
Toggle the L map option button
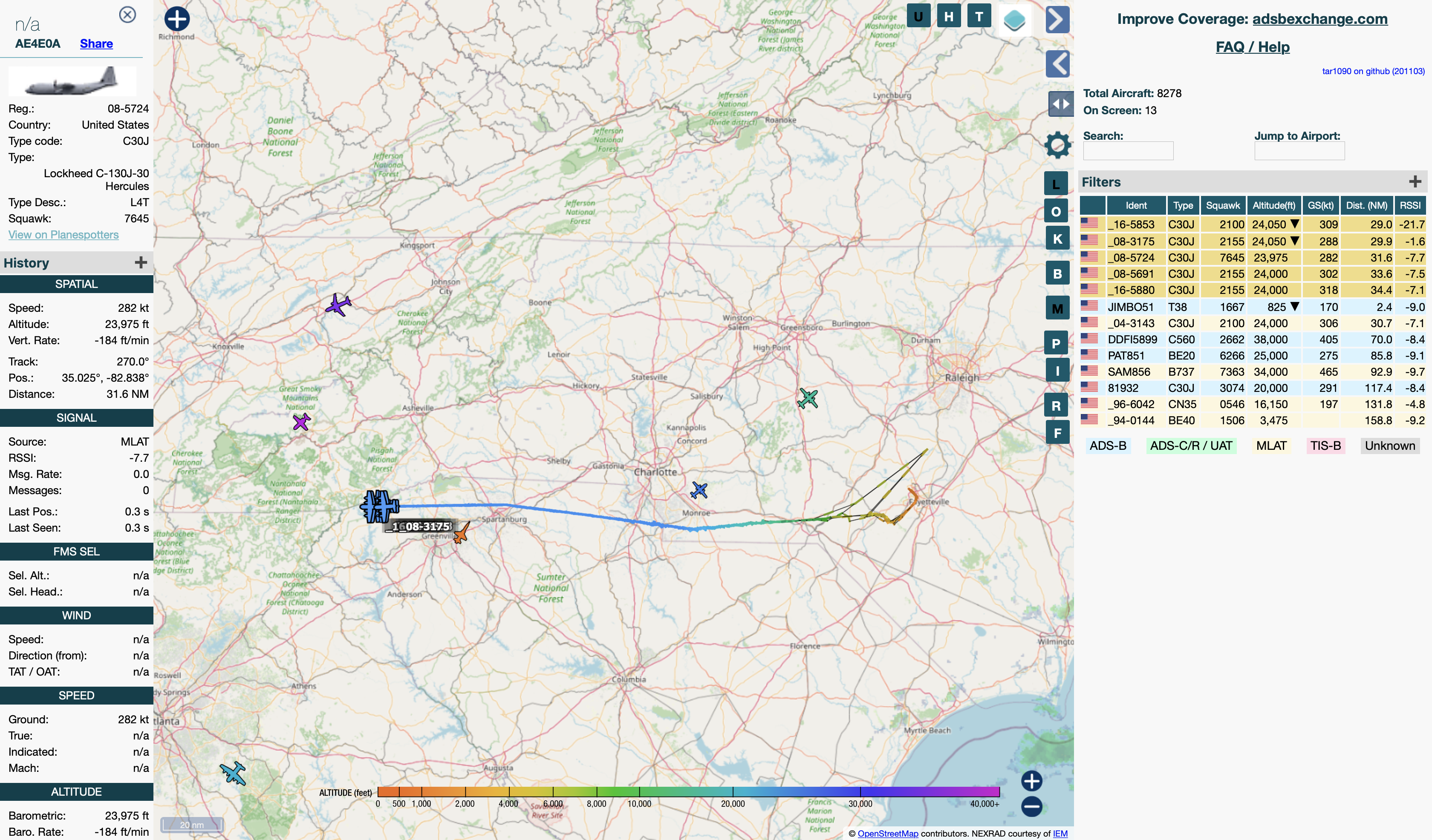click(x=1056, y=184)
